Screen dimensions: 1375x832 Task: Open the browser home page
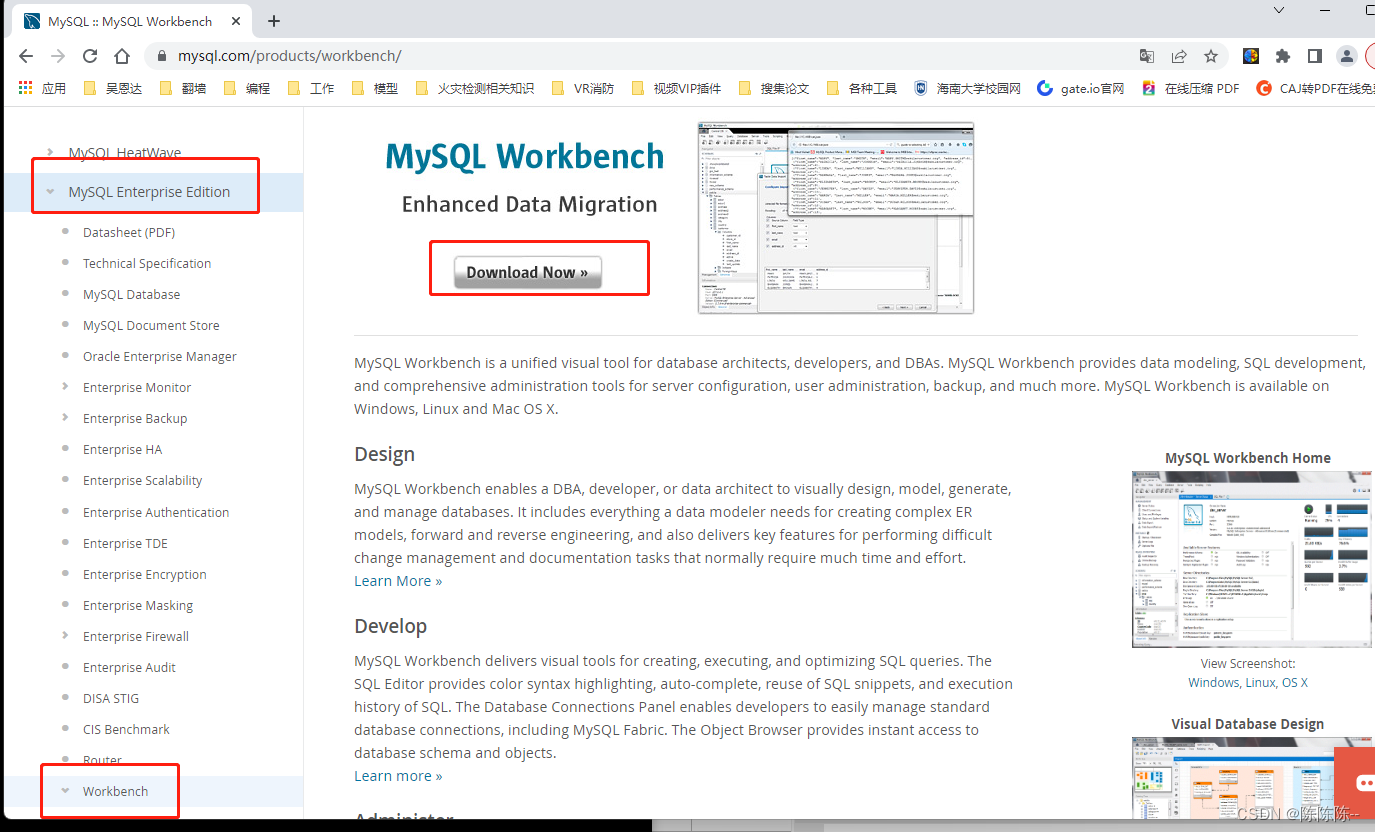(x=122, y=56)
